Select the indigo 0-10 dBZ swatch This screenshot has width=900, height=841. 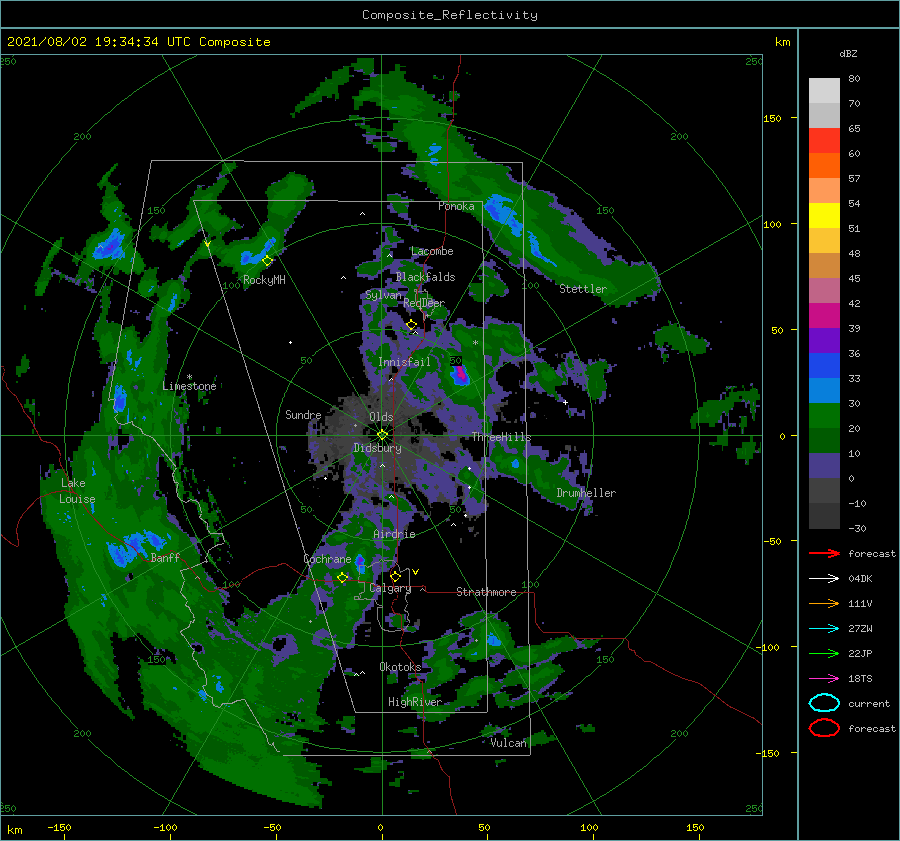pyautogui.click(x=824, y=466)
